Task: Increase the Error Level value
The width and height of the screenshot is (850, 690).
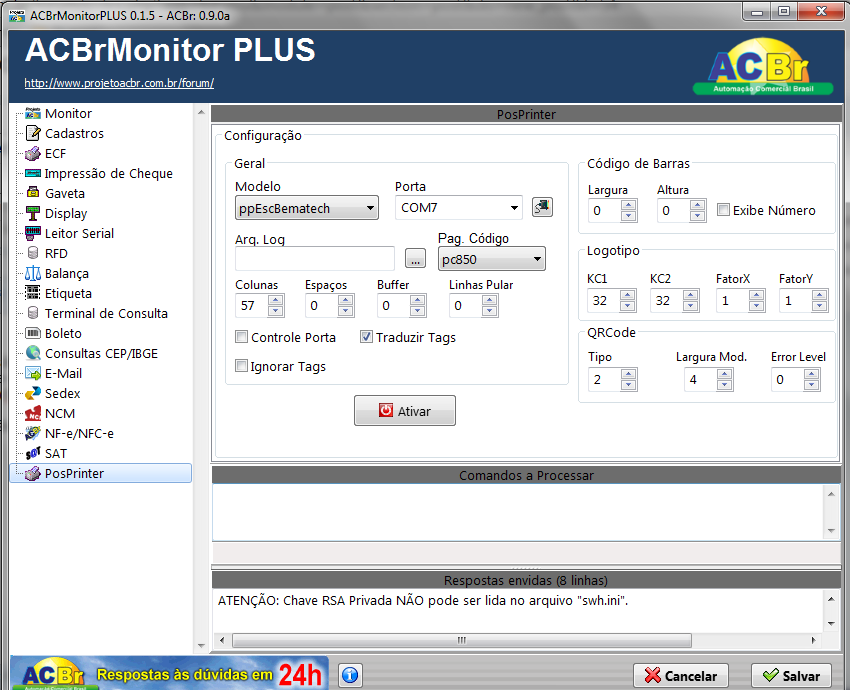Action: (x=812, y=374)
